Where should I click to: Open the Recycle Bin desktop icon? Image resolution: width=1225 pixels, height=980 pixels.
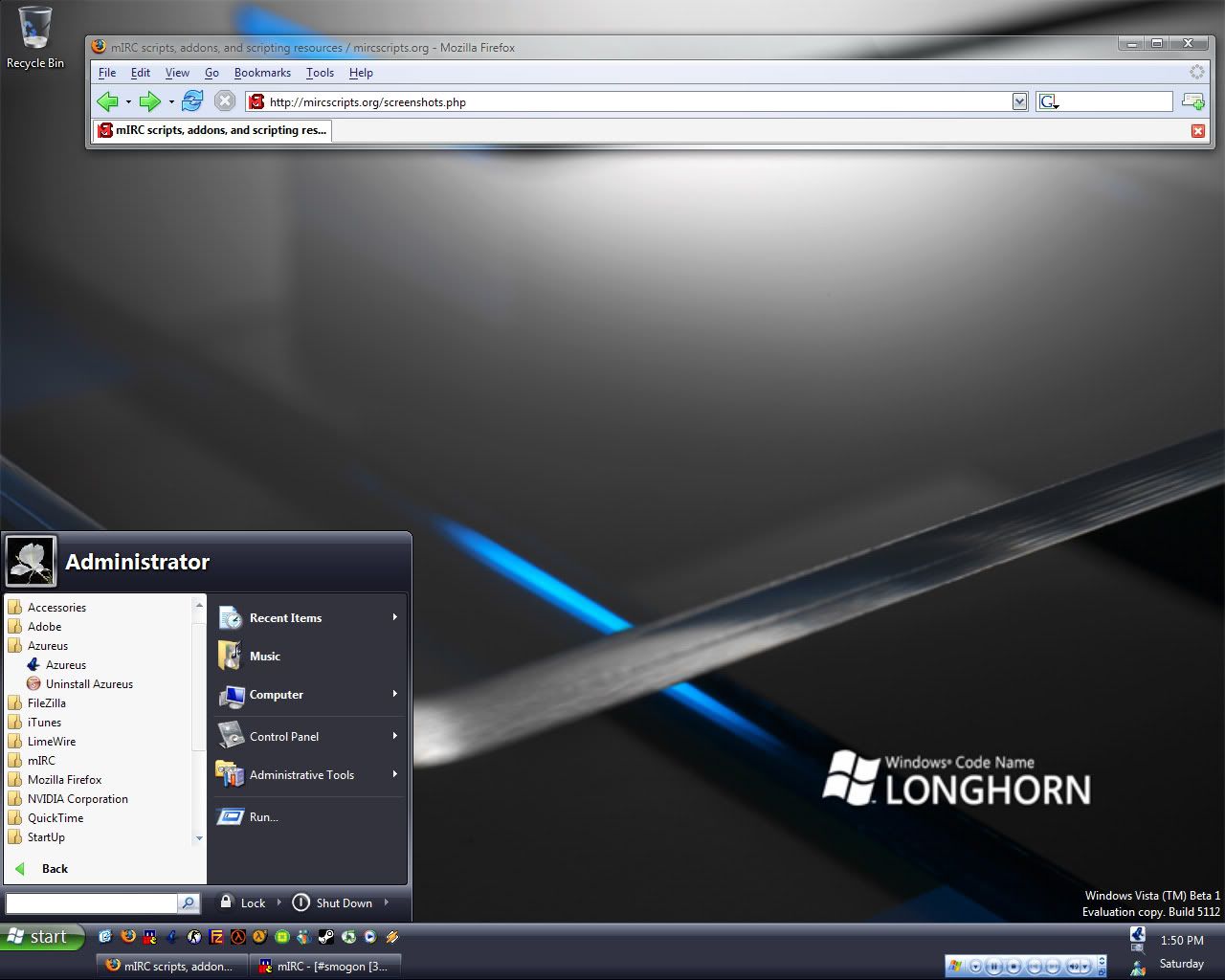(35, 38)
